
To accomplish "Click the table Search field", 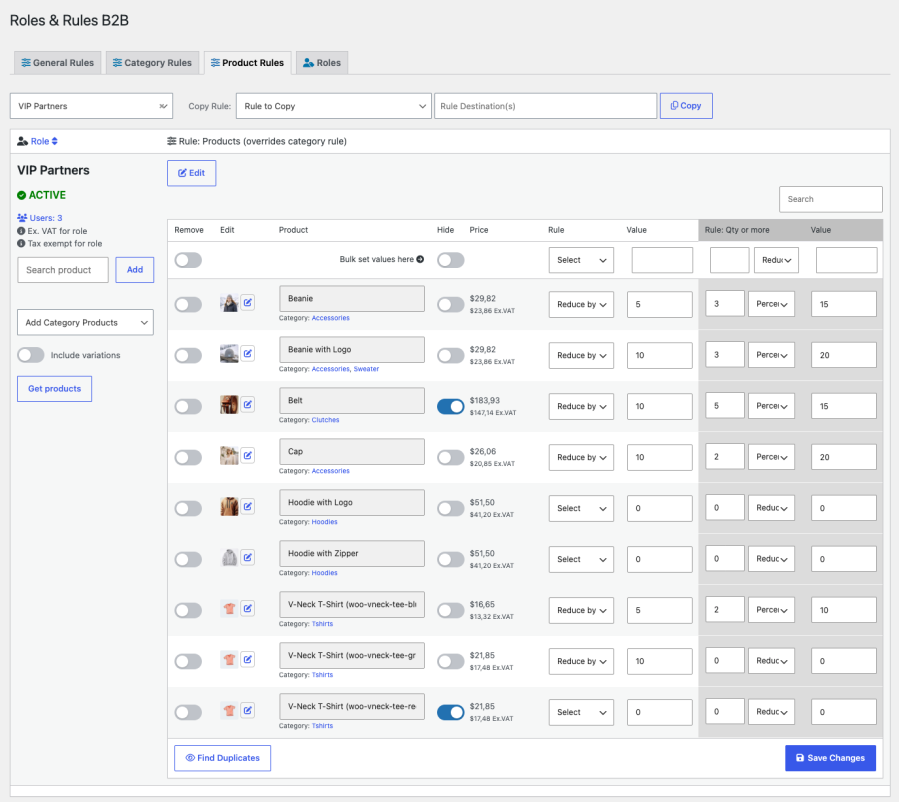I will [830, 199].
